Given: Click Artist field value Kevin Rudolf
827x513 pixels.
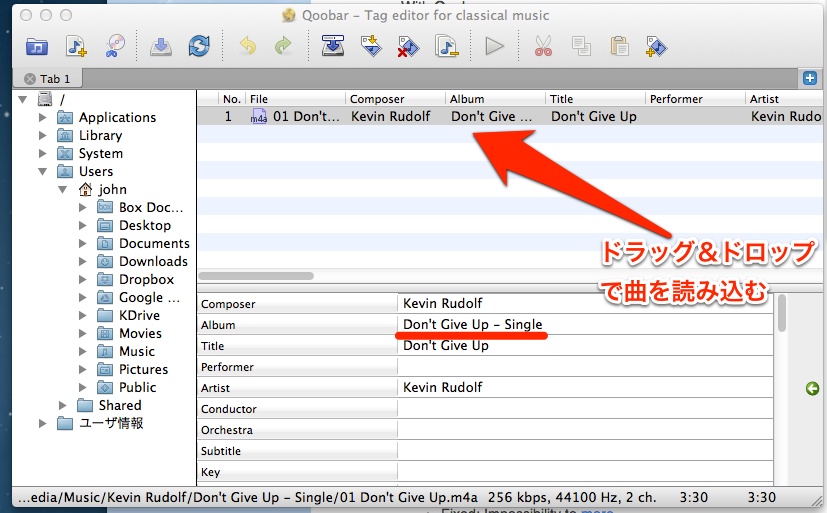Looking at the screenshot, I should click(x=585, y=388).
